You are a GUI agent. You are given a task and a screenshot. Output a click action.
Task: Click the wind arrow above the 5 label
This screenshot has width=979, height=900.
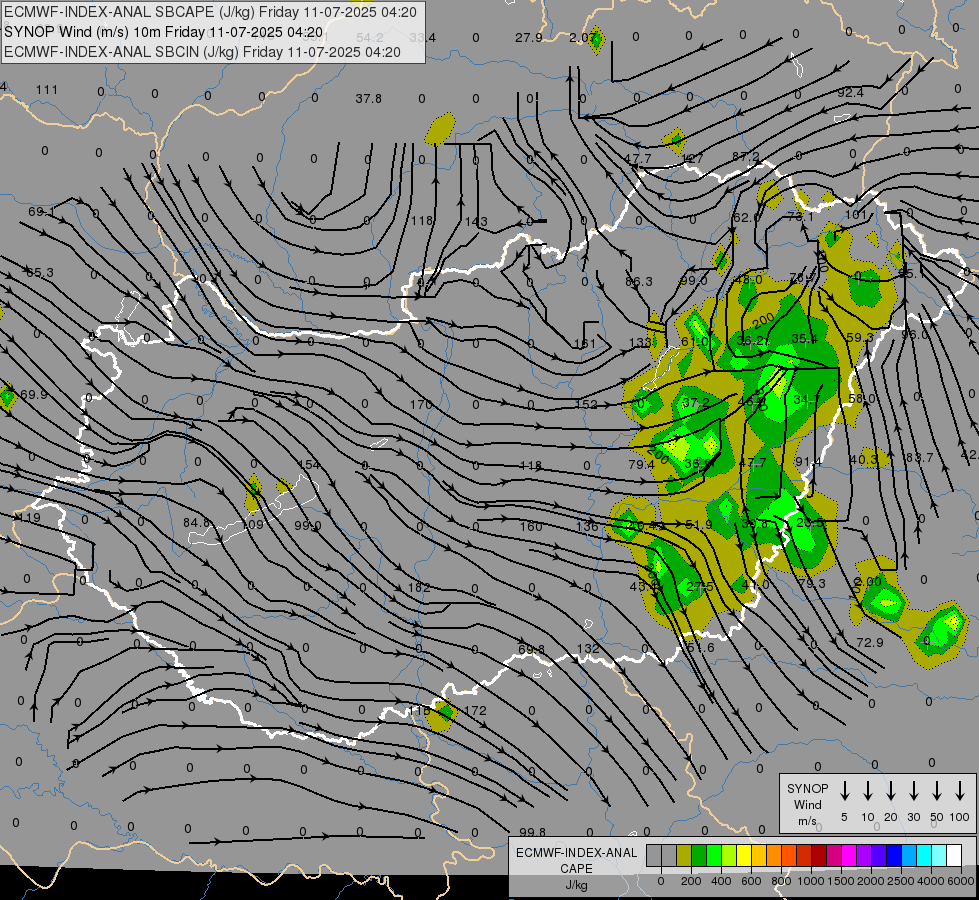844,791
